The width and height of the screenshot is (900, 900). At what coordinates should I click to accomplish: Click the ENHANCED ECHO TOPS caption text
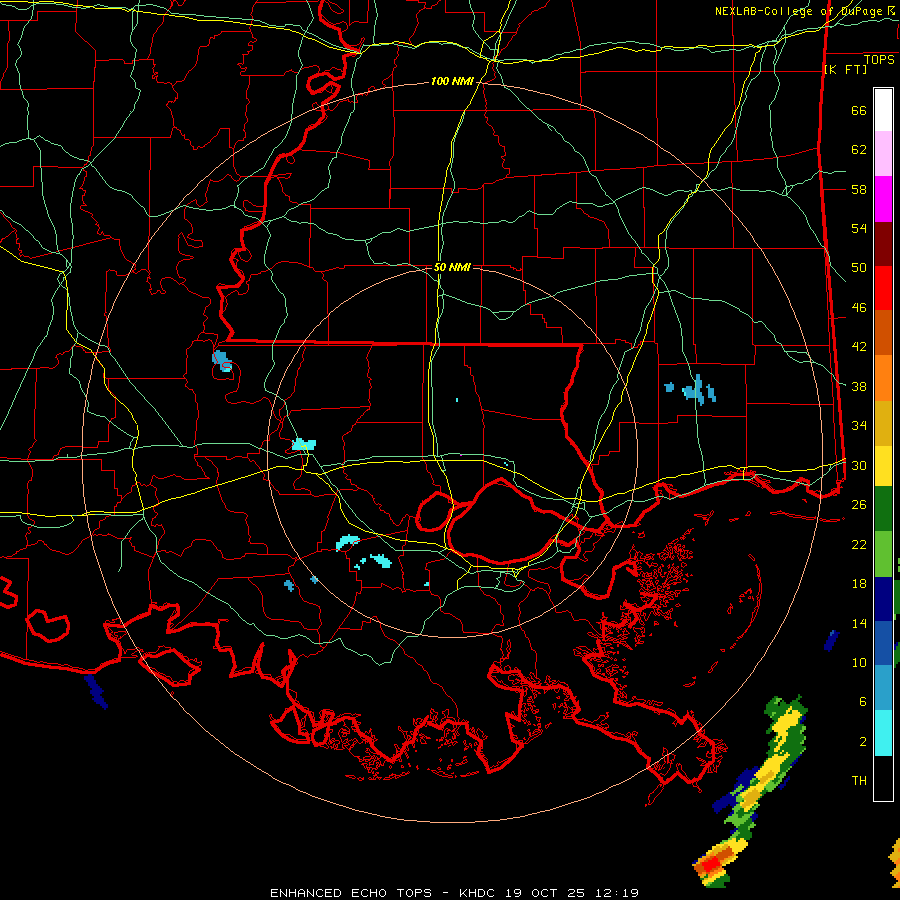pyautogui.click(x=351, y=893)
